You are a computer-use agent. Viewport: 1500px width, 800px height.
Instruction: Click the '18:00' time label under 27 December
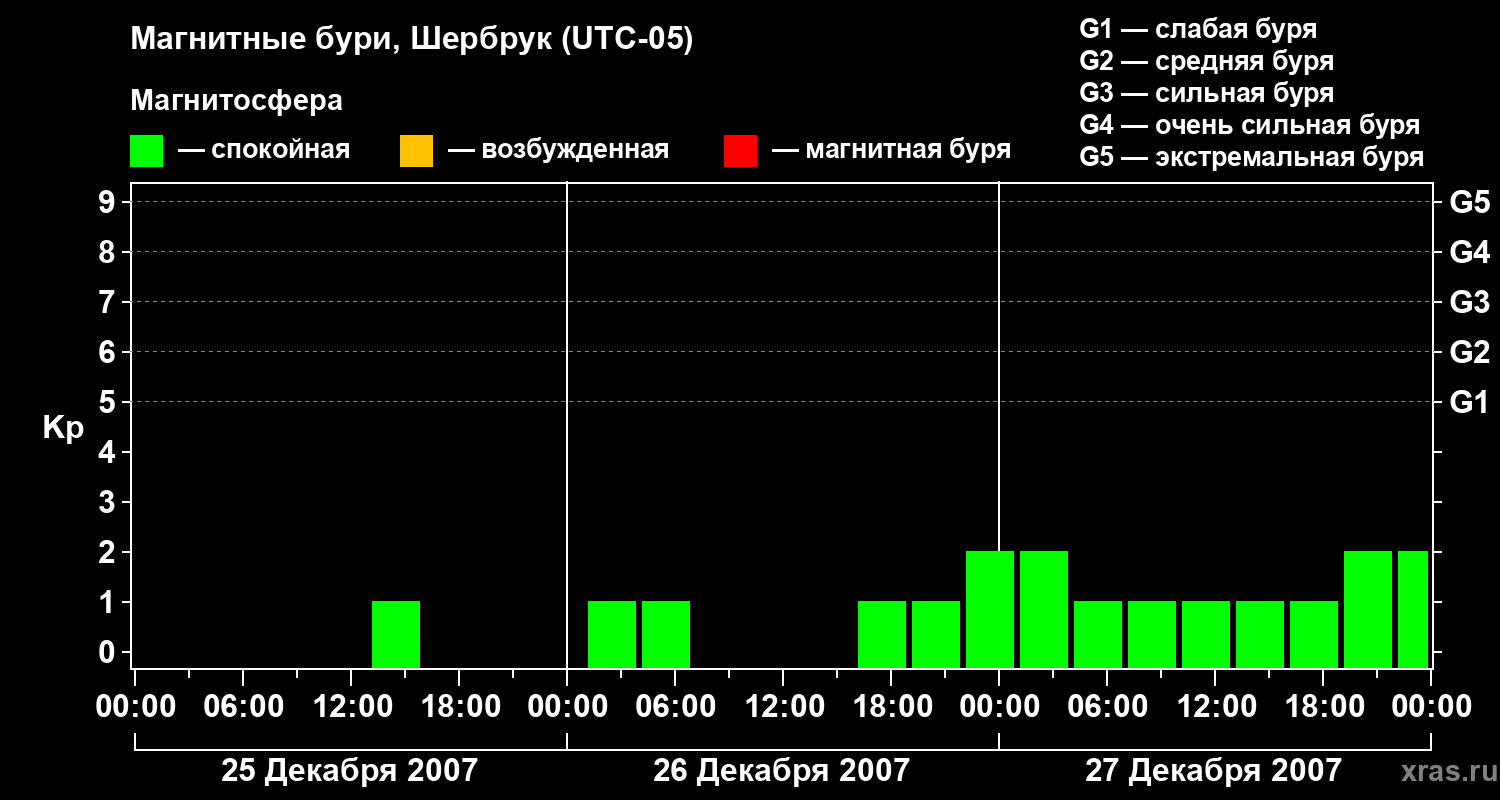(1324, 707)
